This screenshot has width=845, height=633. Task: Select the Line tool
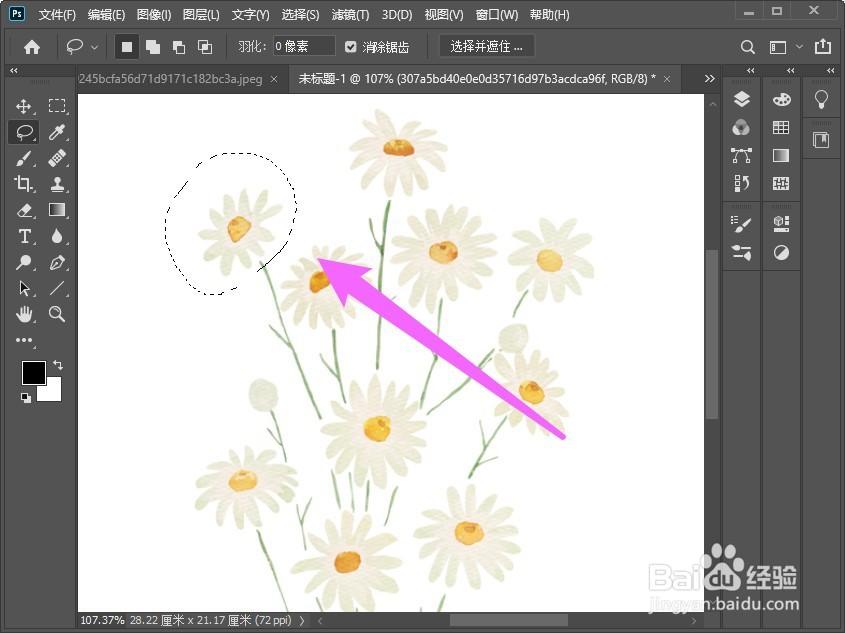click(57, 288)
